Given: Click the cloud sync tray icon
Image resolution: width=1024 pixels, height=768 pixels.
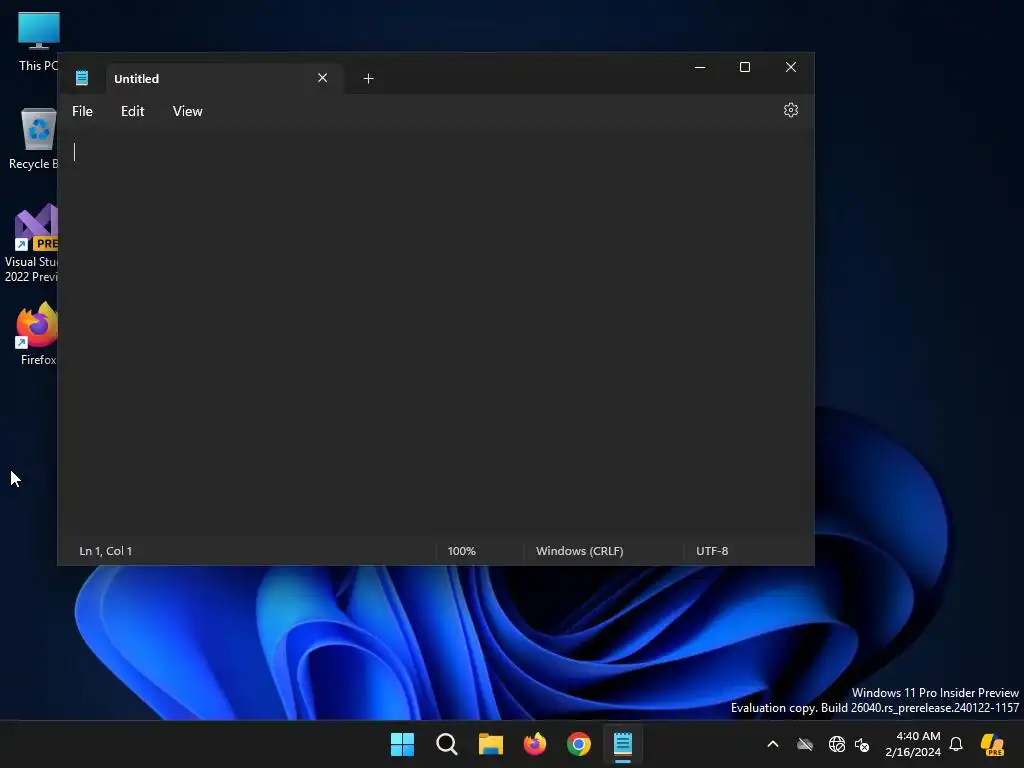Looking at the screenshot, I should [805, 744].
